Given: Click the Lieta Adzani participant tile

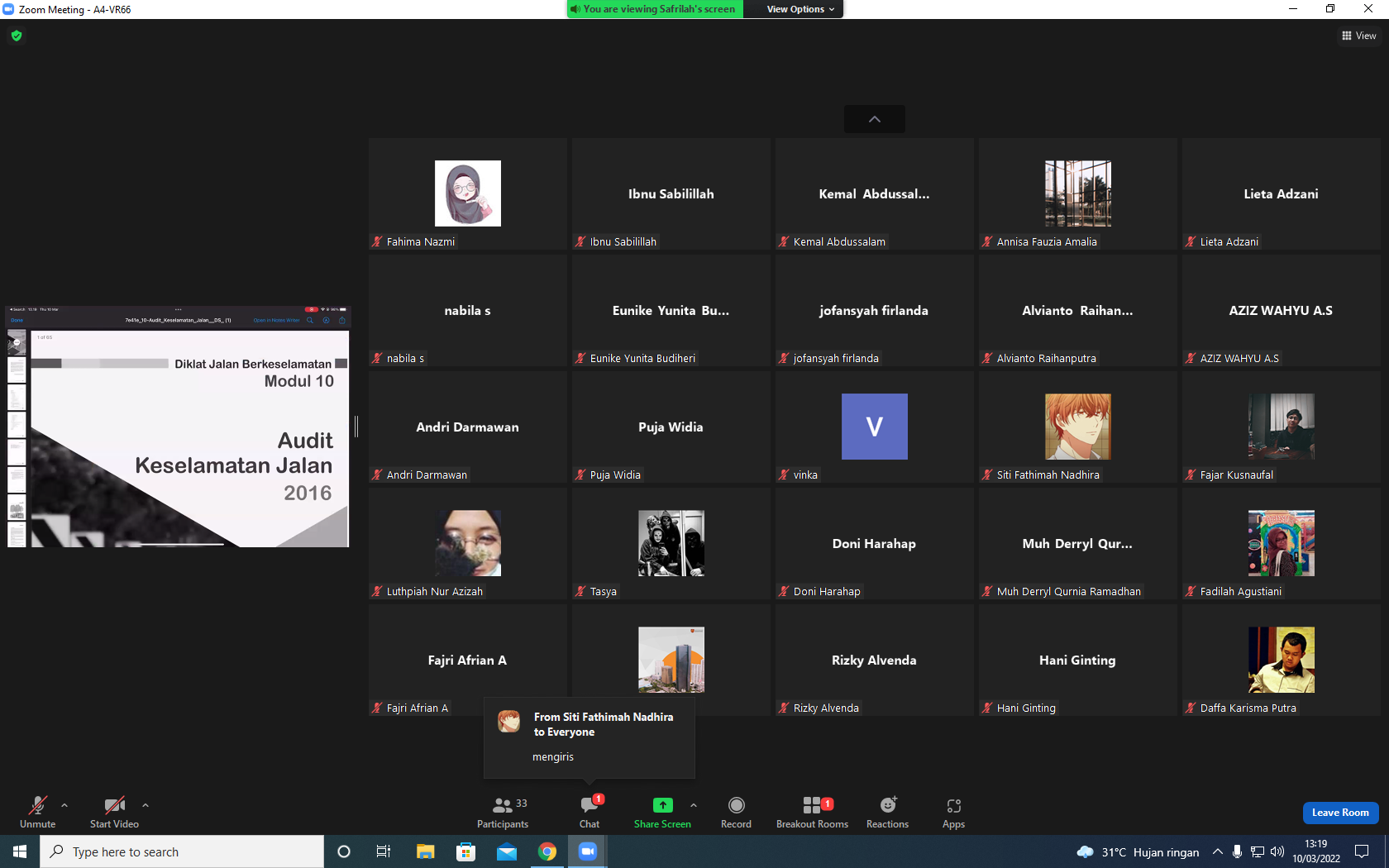Looking at the screenshot, I should [1281, 193].
